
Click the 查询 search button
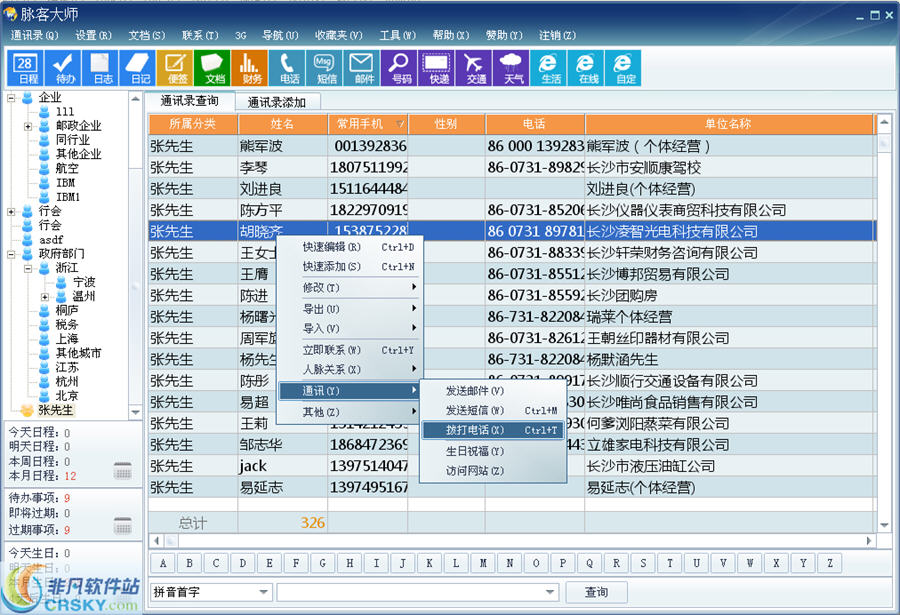click(596, 592)
